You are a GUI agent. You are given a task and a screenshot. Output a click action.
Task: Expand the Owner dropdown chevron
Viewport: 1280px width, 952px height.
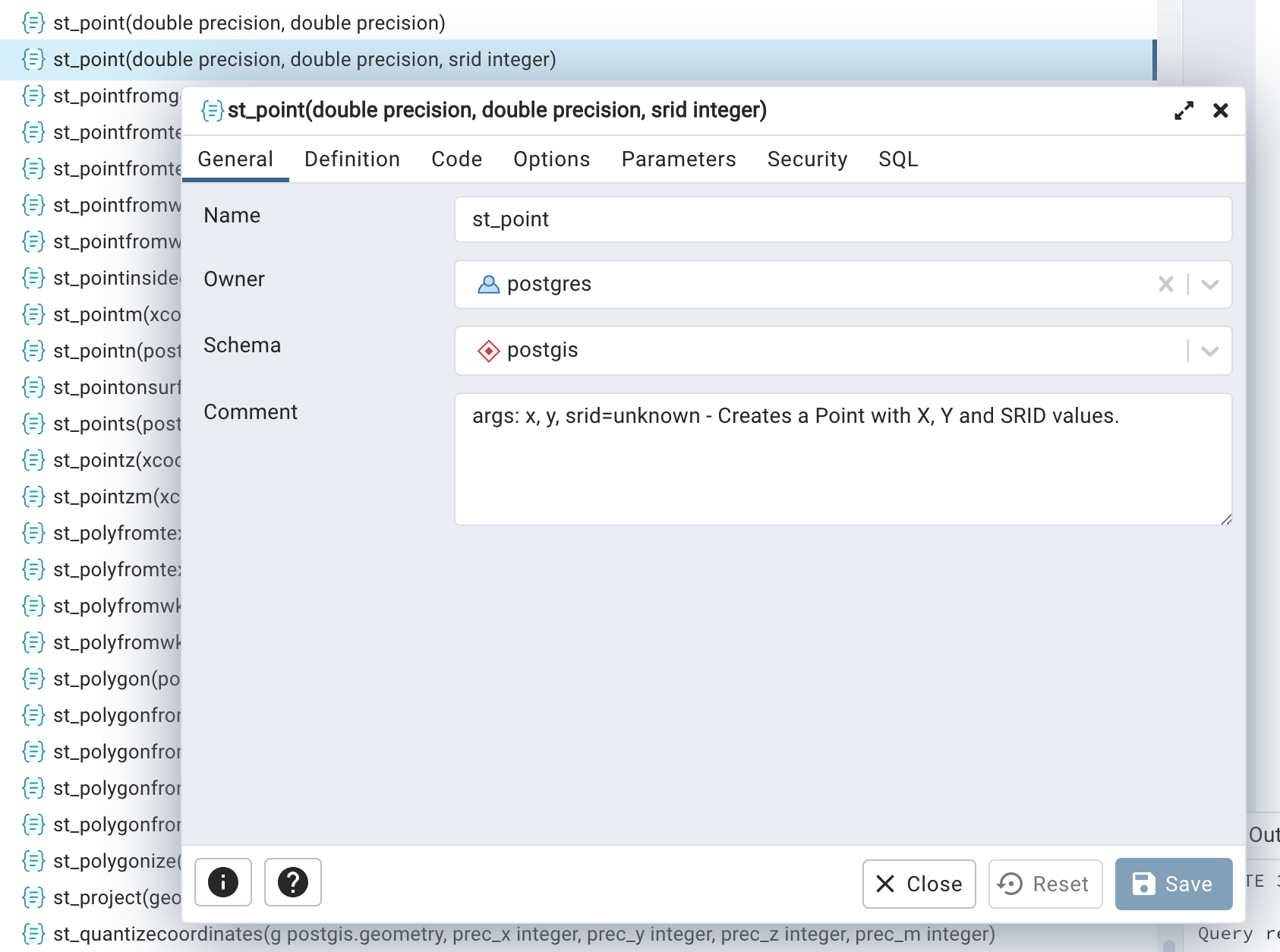click(1209, 284)
